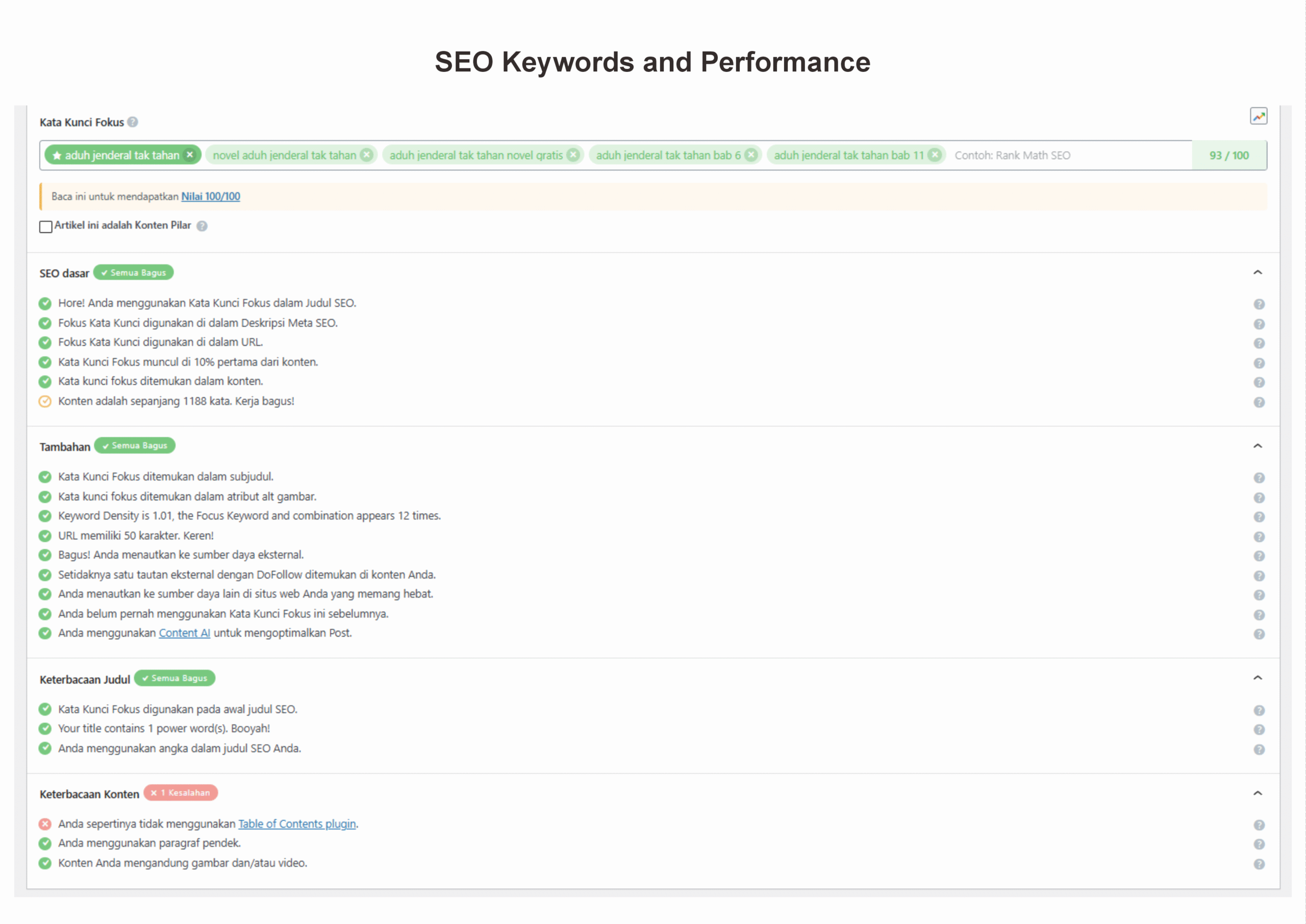Viewport: 1306px width, 924px height.
Task: Delete primary keyword 'aduh jenderal tak tahan'
Action: [x=190, y=155]
